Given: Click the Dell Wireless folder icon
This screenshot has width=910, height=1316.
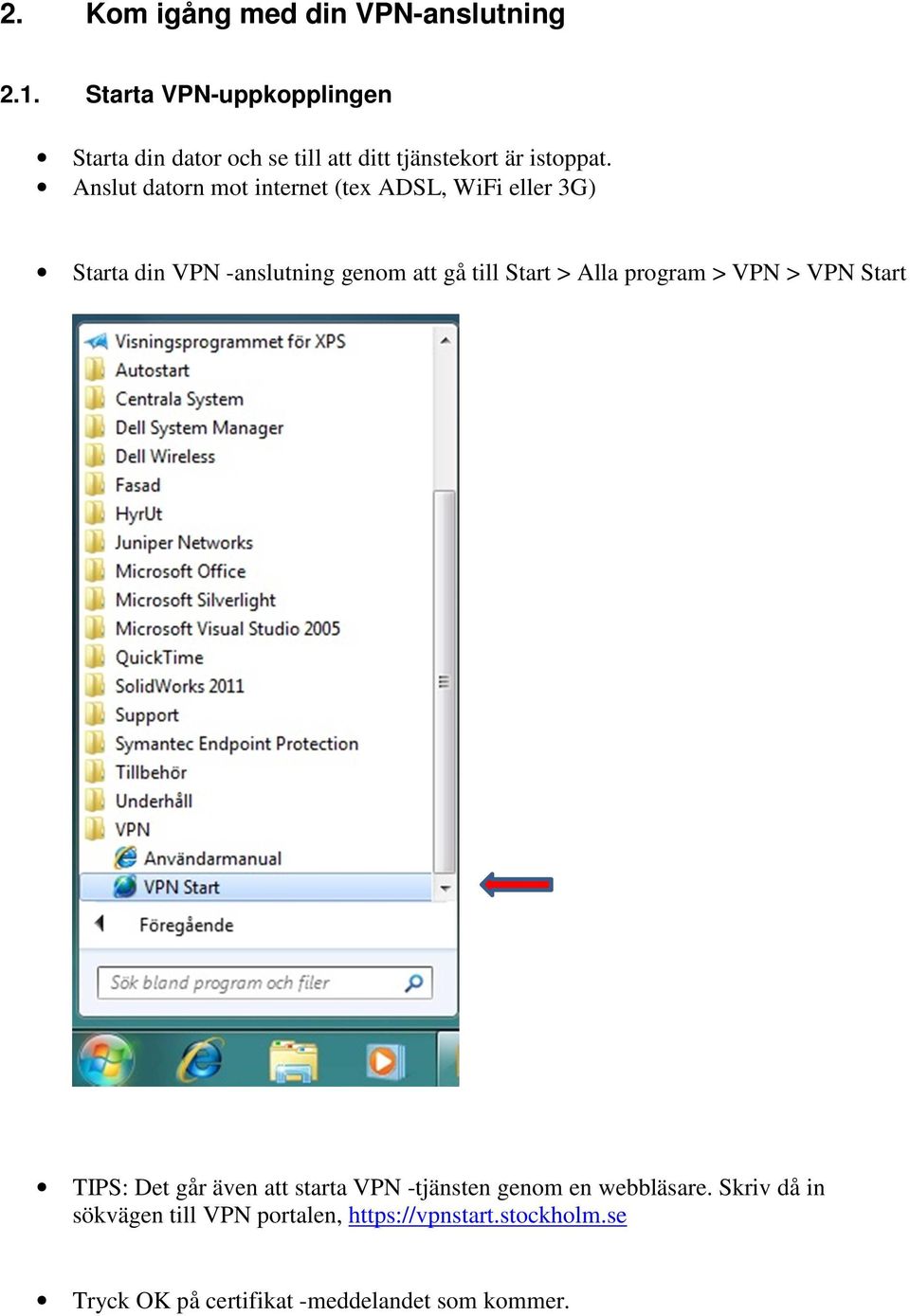Looking at the screenshot, I should pyautogui.click(x=95, y=456).
